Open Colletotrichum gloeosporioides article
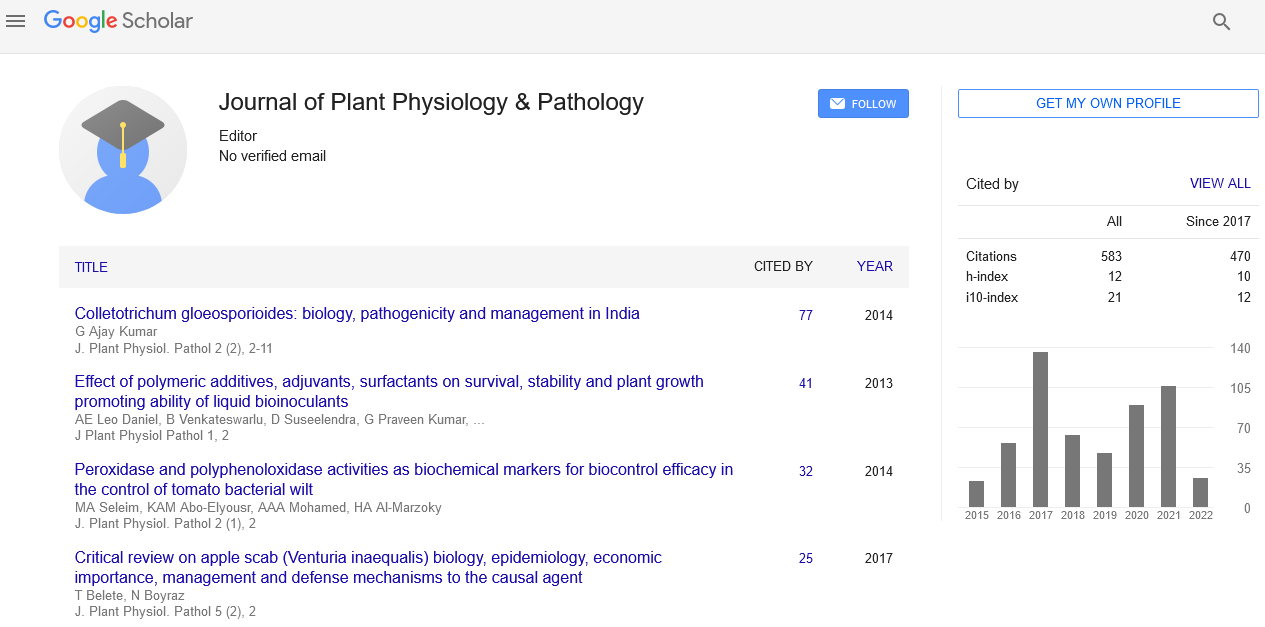 [357, 314]
